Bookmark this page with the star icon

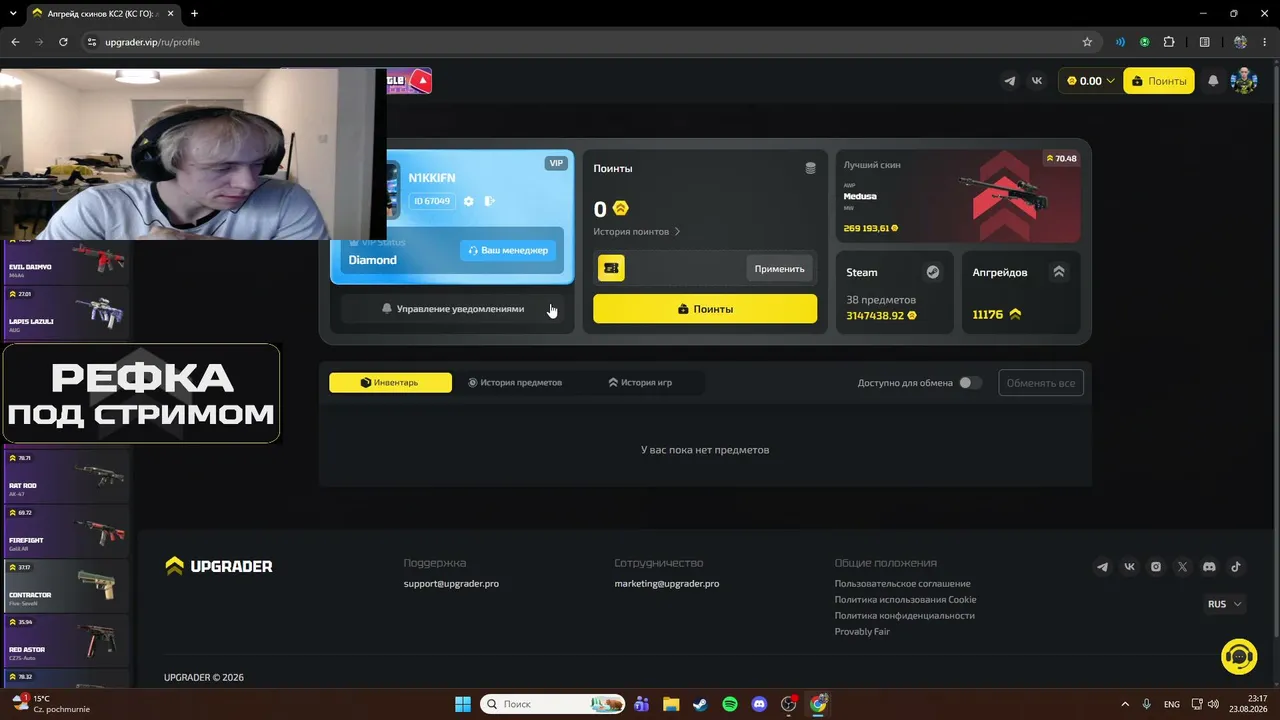[1087, 42]
